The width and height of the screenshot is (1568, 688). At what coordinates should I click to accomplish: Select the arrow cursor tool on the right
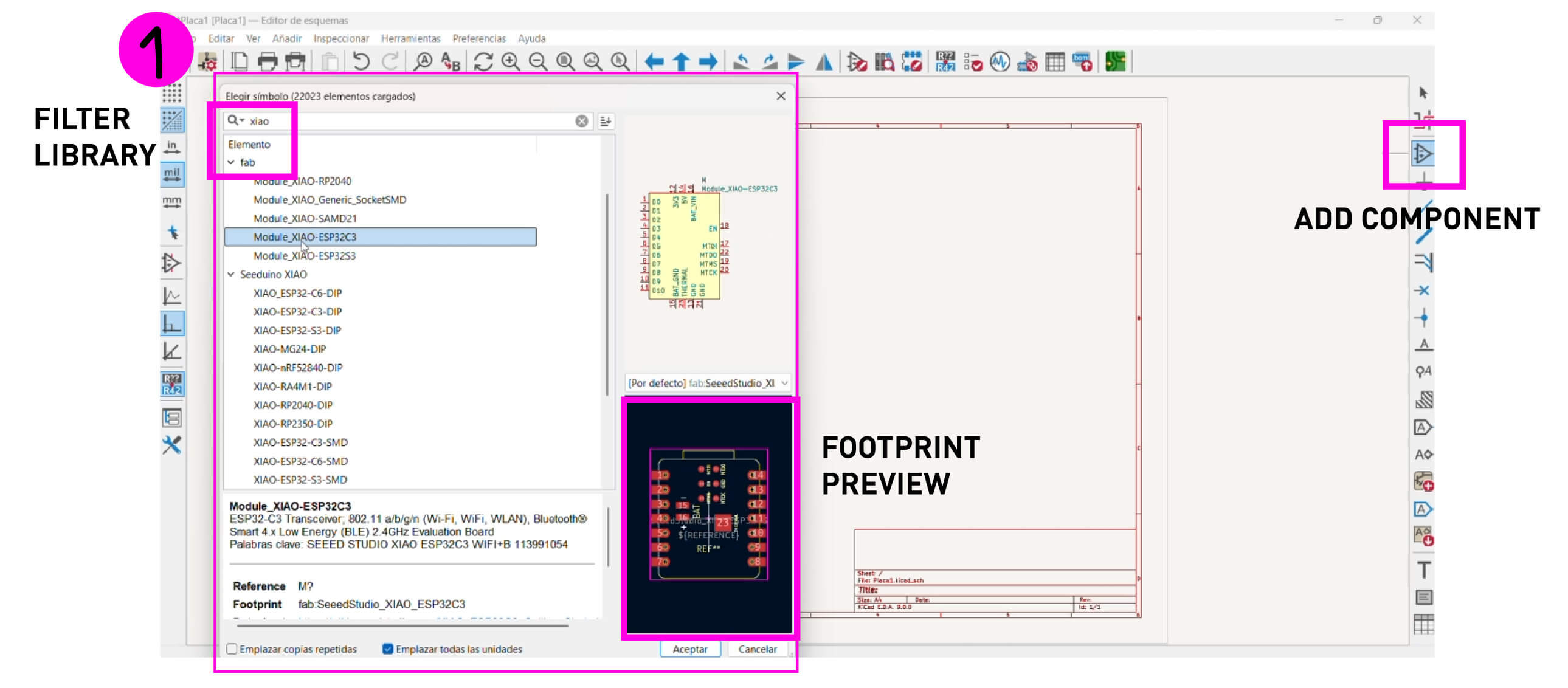pyautogui.click(x=1423, y=93)
